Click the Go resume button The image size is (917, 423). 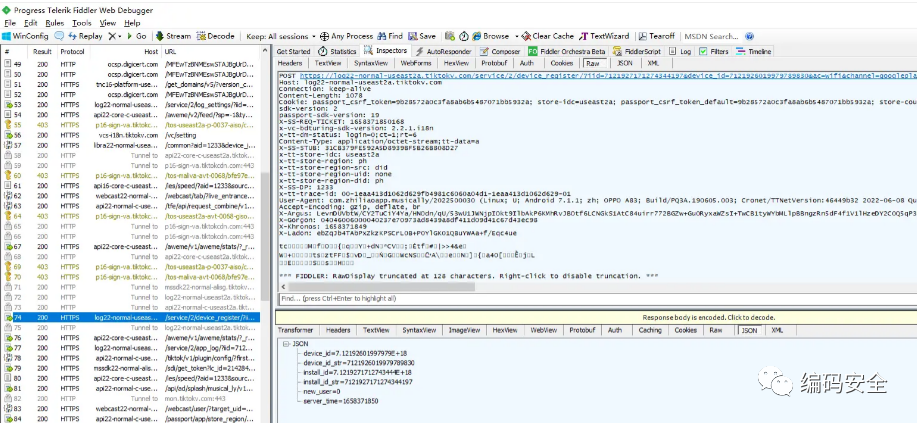(136, 36)
